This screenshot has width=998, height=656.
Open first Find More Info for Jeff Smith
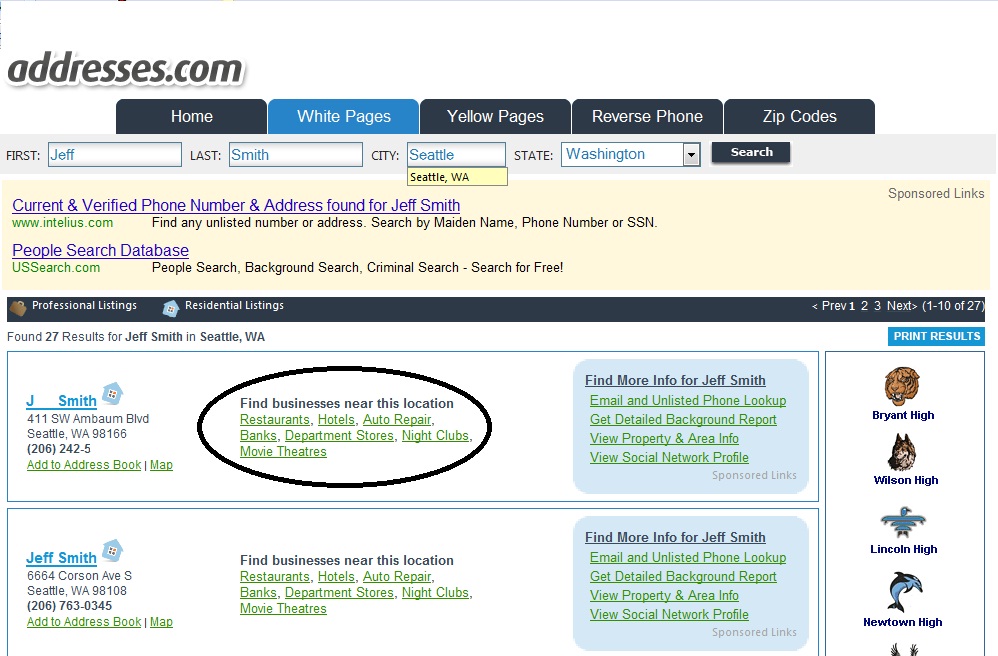coord(675,380)
